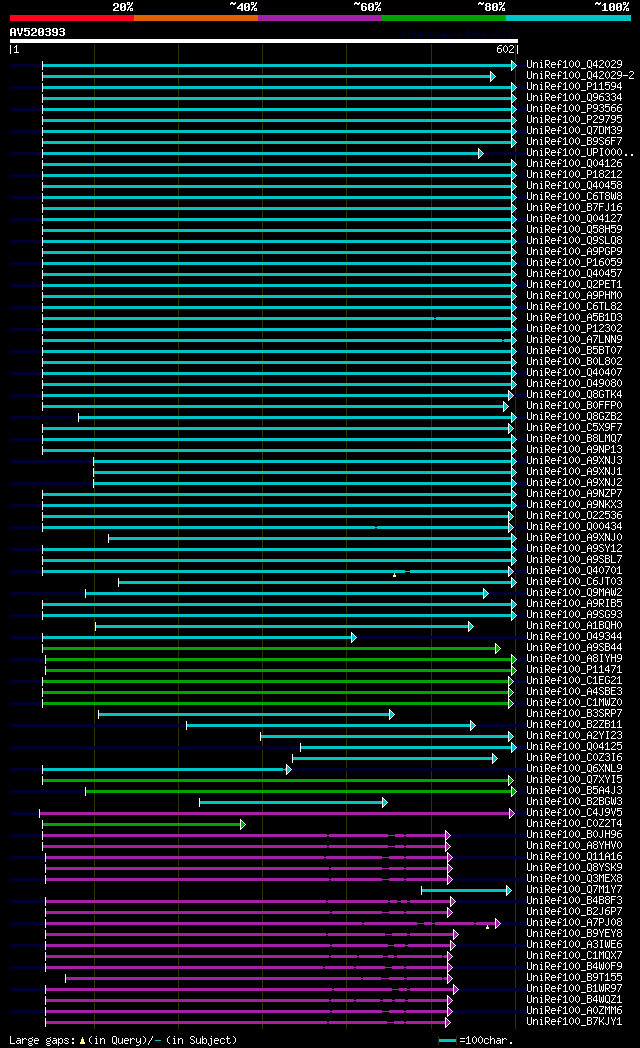This screenshot has height=1048, width=640.
Task: Click the orange ~40% legend segment
Action: tap(196, 18)
